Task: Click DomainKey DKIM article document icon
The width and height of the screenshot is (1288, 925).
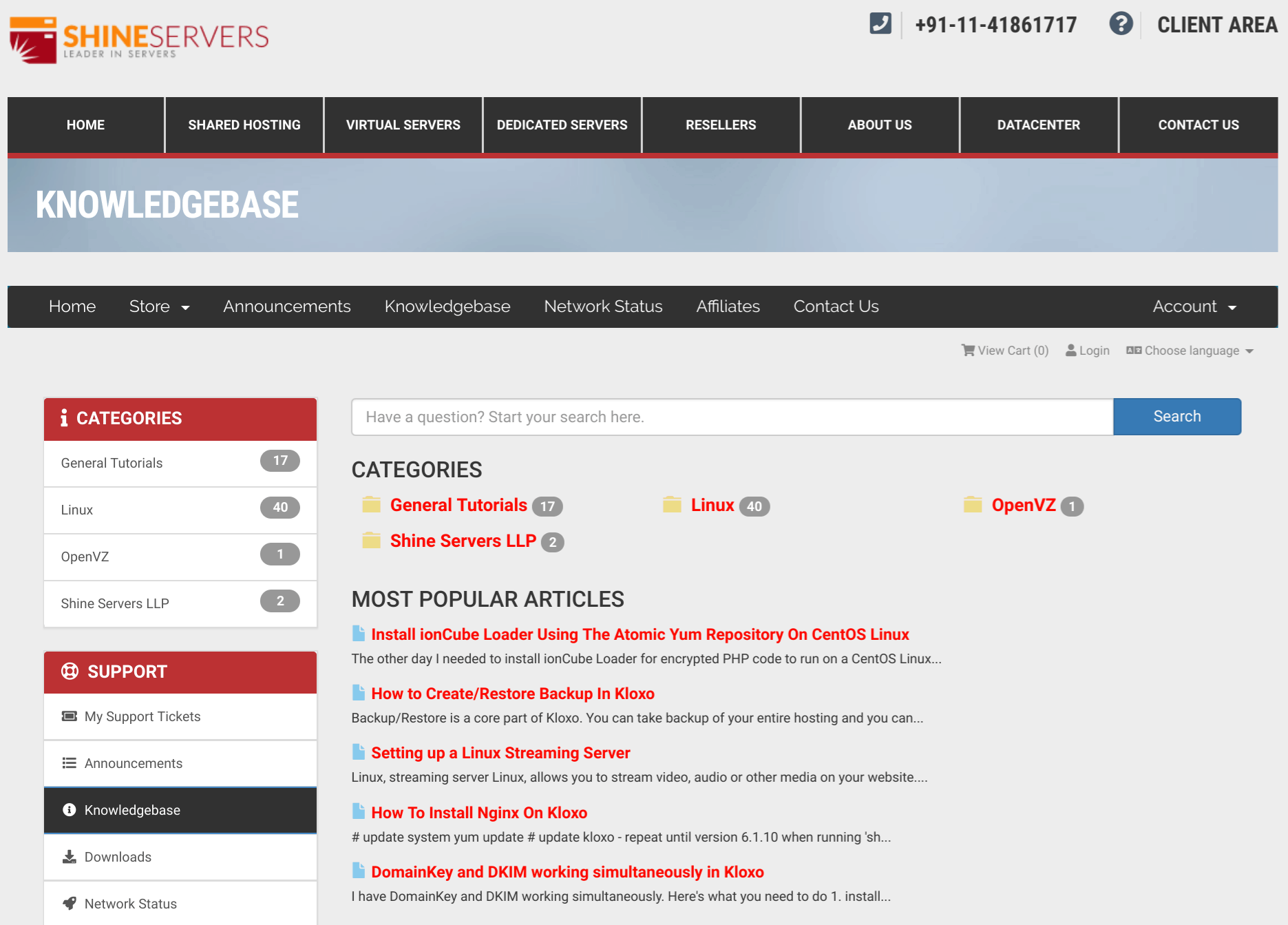Action: click(x=358, y=871)
